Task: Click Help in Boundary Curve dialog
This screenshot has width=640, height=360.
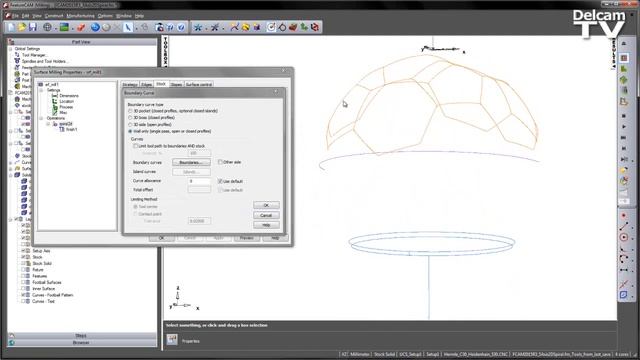Action: [266, 225]
